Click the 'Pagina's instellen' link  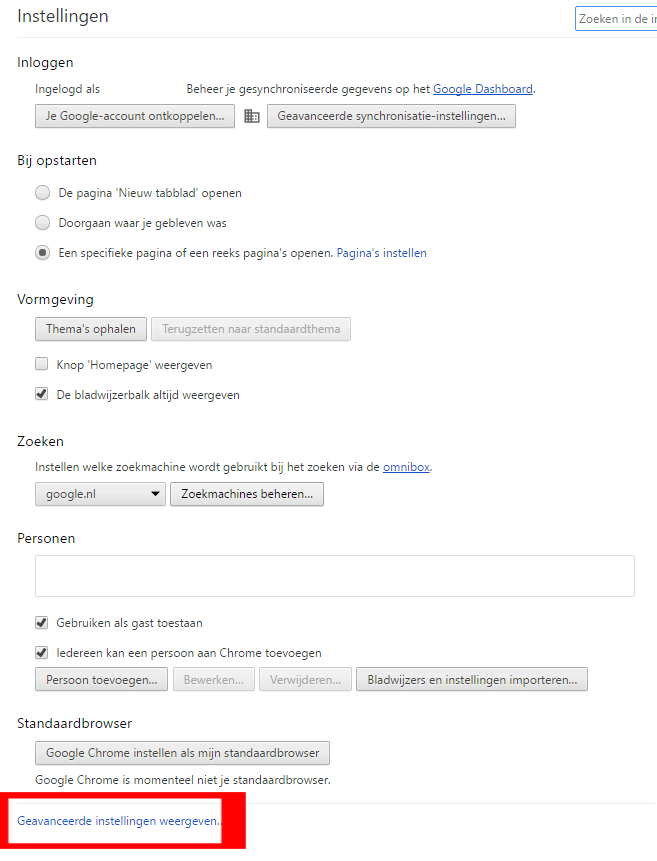click(381, 252)
